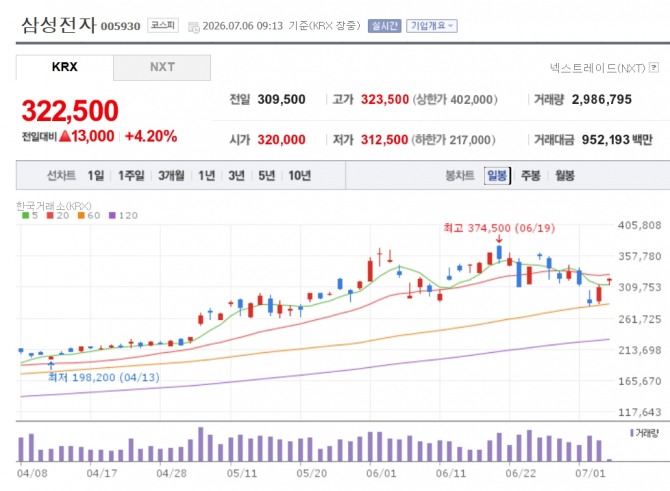The image size is (670, 491).
Task: Show the 1년 line chart
Action: point(207,176)
